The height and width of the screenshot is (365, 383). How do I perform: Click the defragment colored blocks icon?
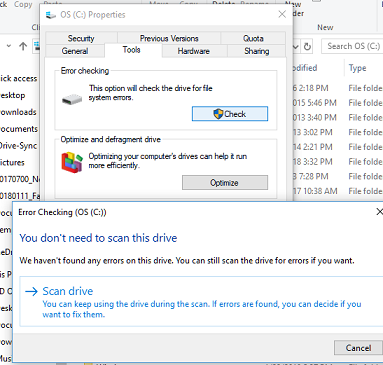72,162
